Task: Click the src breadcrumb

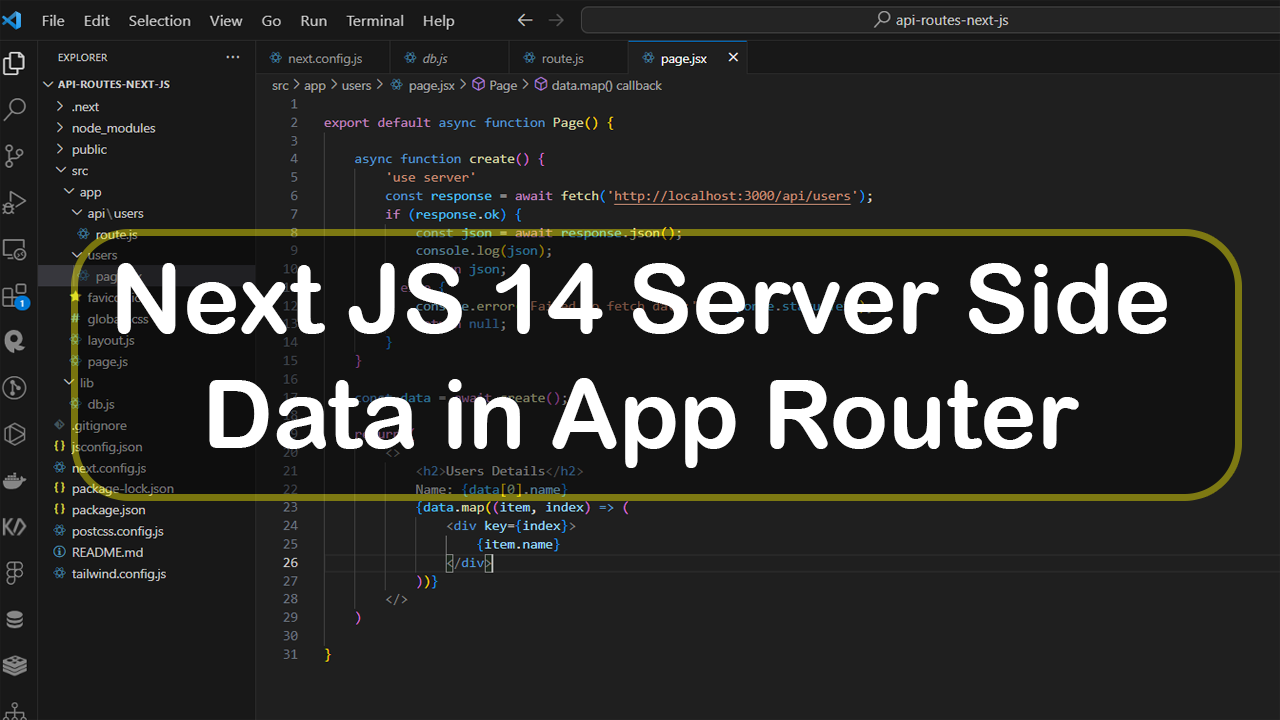Action: tap(280, 86)
